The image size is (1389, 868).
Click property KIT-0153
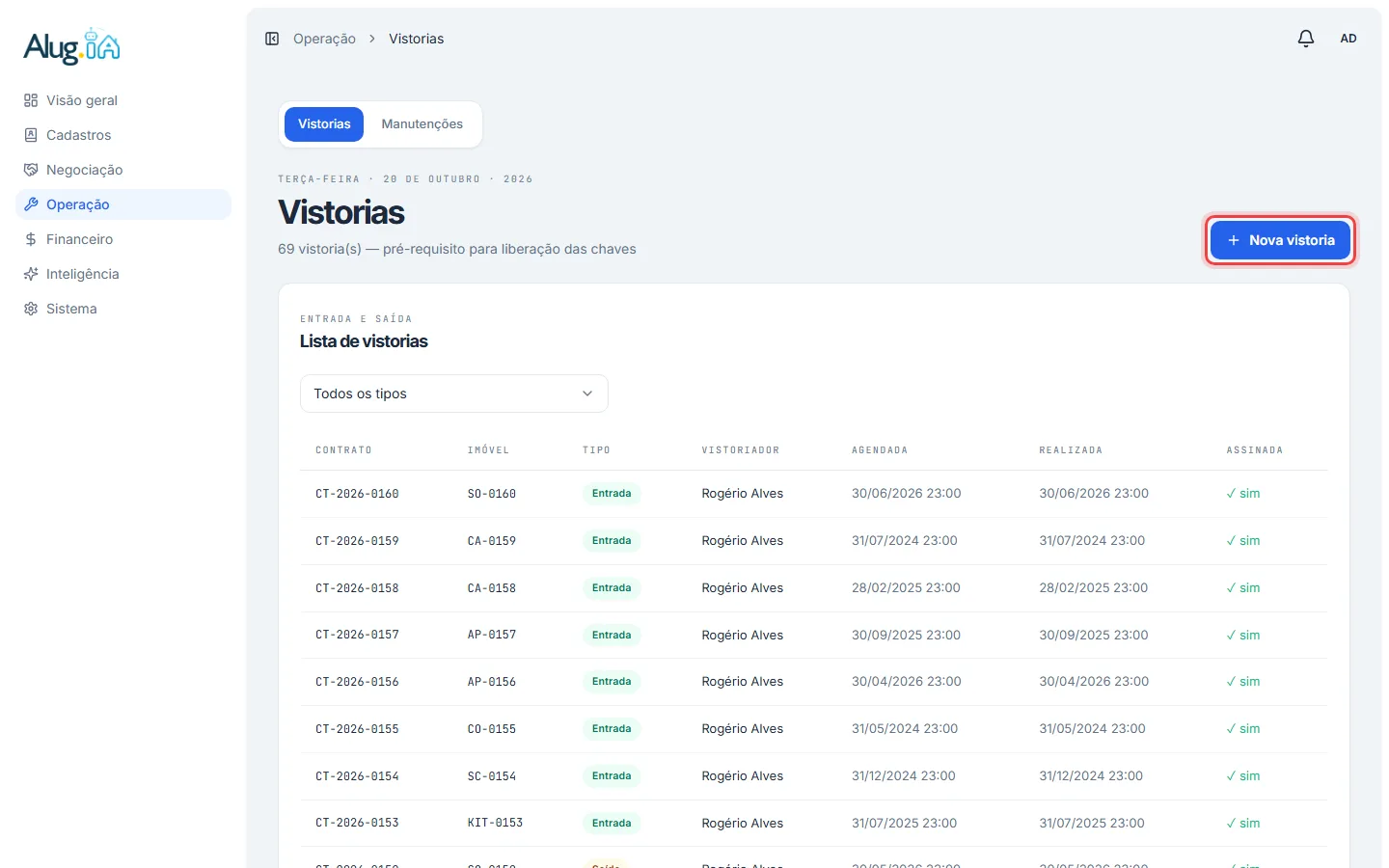coord(495,824)
